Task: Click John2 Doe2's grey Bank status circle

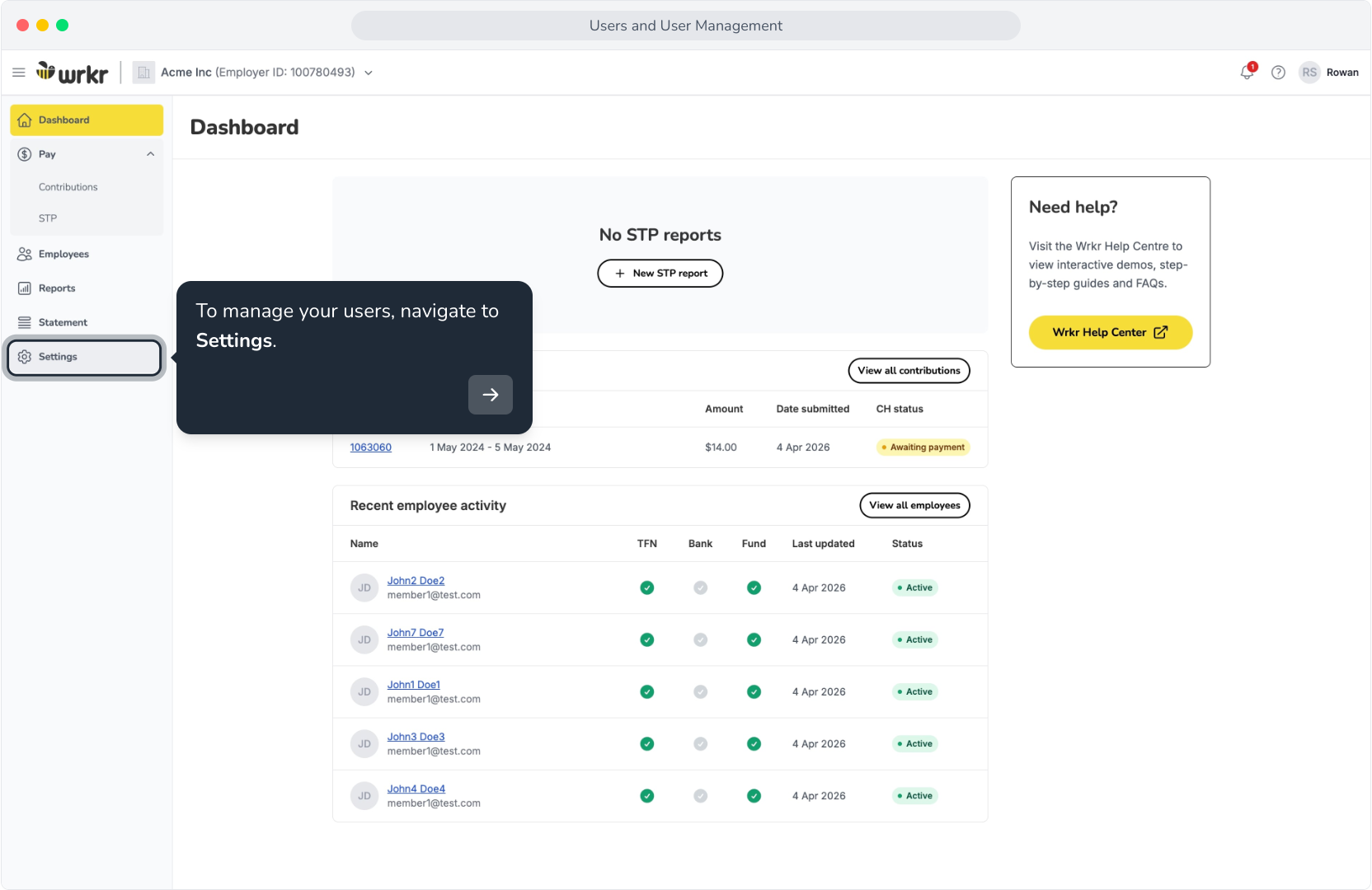Action: 700,588
